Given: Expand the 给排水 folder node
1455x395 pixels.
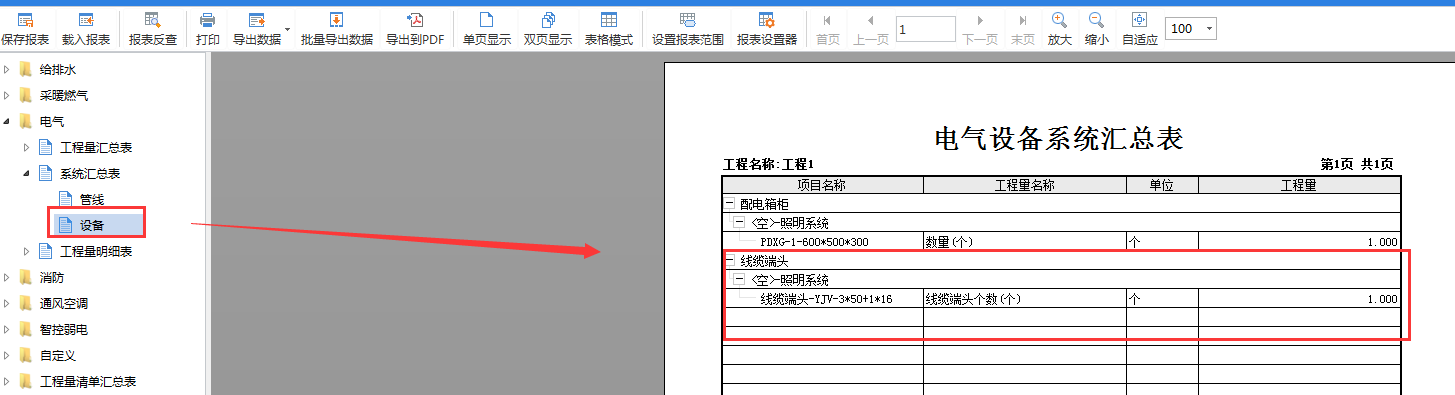Looking at the screenshot, I should (x=7, y=70).
